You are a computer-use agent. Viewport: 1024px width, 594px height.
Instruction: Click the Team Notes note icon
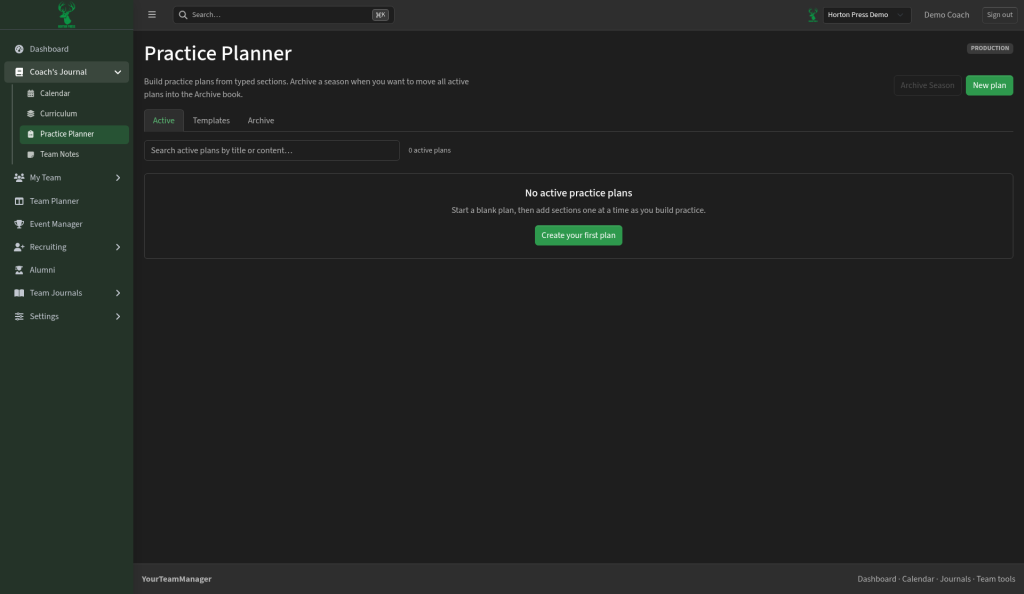(x=31, y=154)
